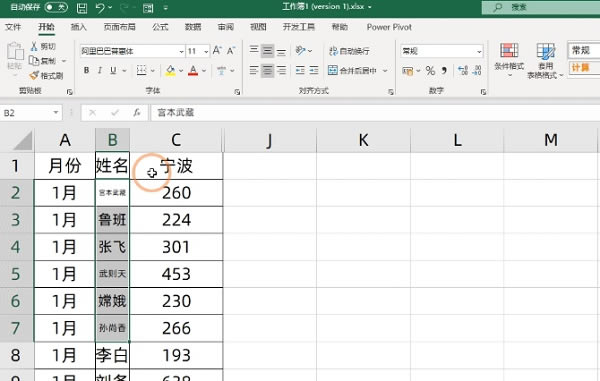Click the comma style icon

(444, 71)
